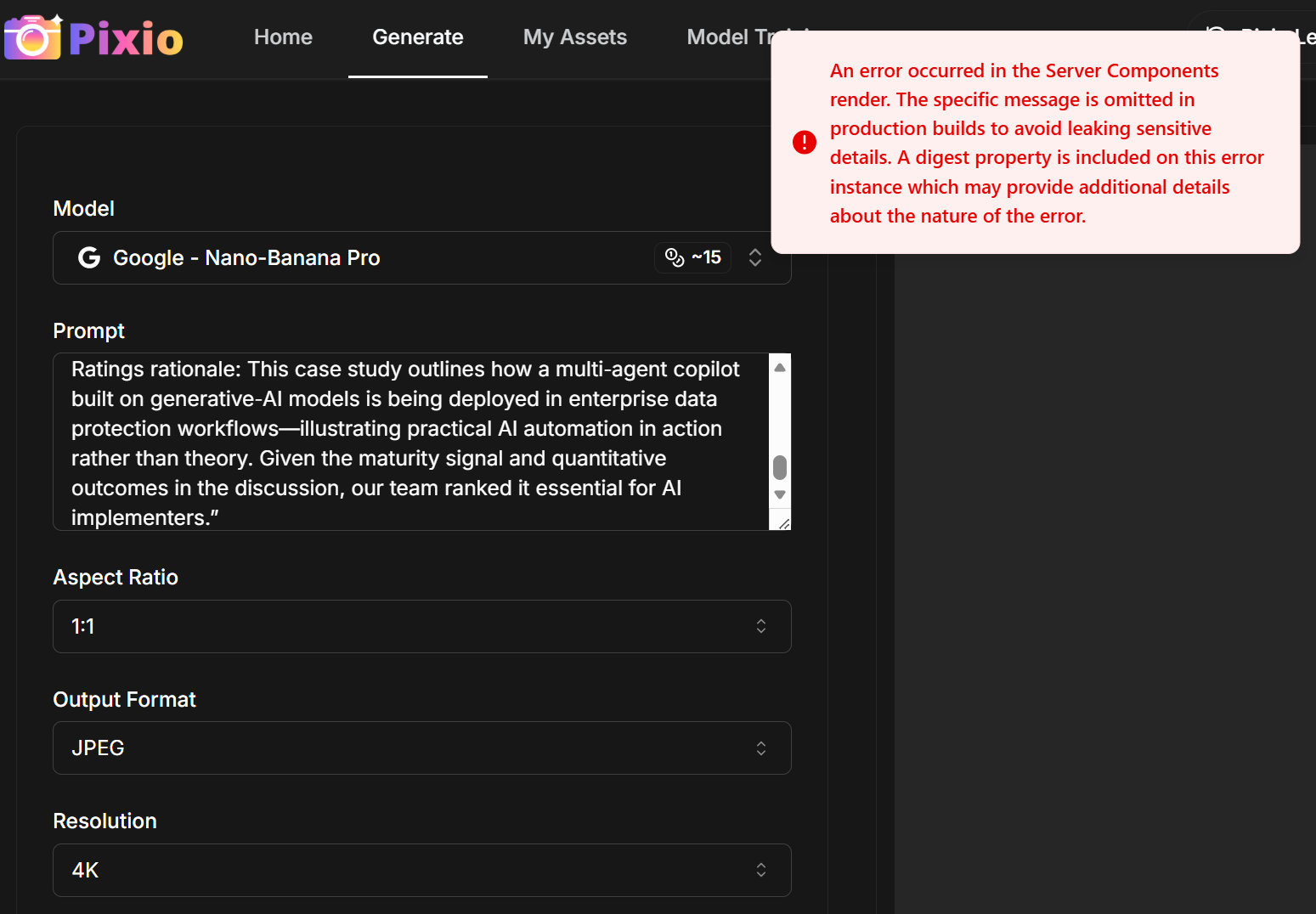Click the Prompt field label
1316x914 pixels.
[x=88, y=330]
